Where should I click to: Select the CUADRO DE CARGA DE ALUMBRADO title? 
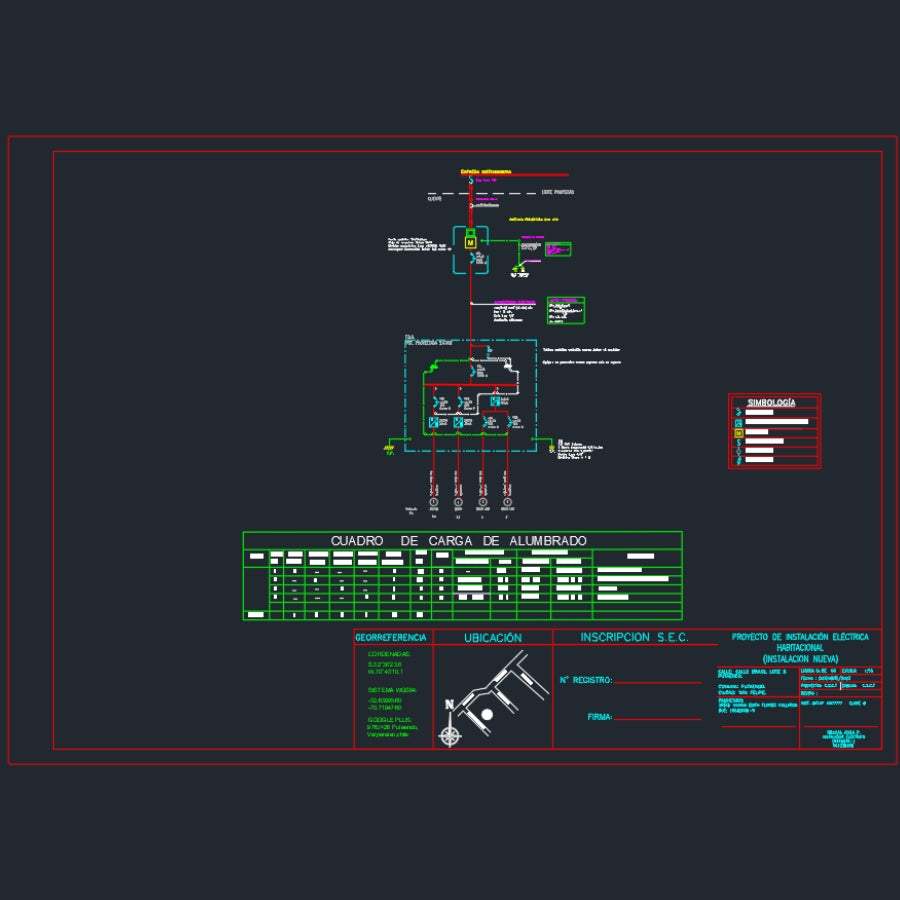coord(459,541)
